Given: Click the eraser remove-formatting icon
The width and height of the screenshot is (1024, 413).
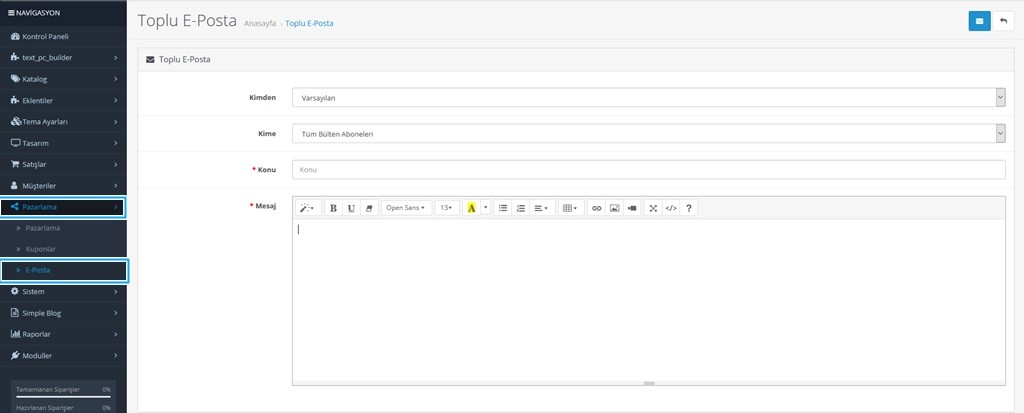Looking at the screenshot, I should click(x=368, y=208).
